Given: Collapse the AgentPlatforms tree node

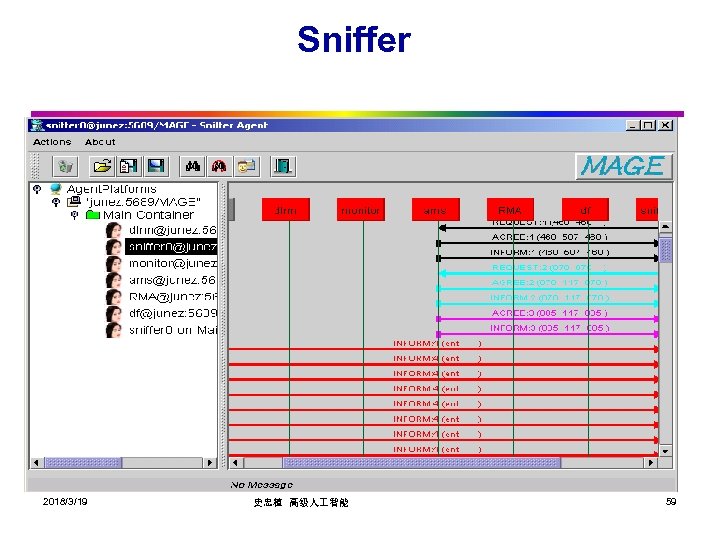Looking at the screenshot, I should click(37, 189).
